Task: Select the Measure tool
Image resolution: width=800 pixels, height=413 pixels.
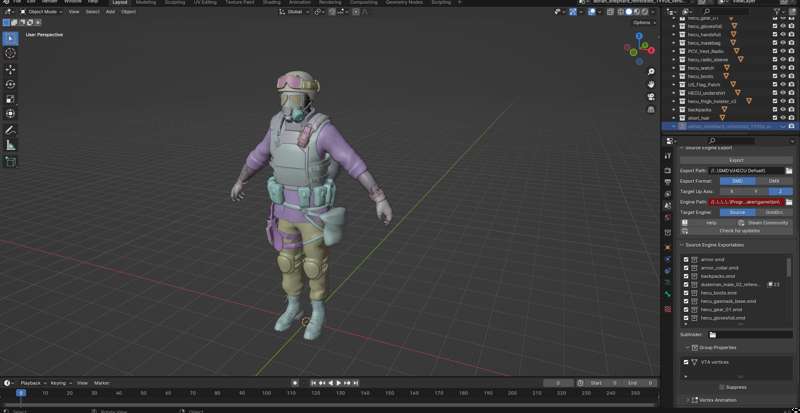Action: tap(11, 145)
